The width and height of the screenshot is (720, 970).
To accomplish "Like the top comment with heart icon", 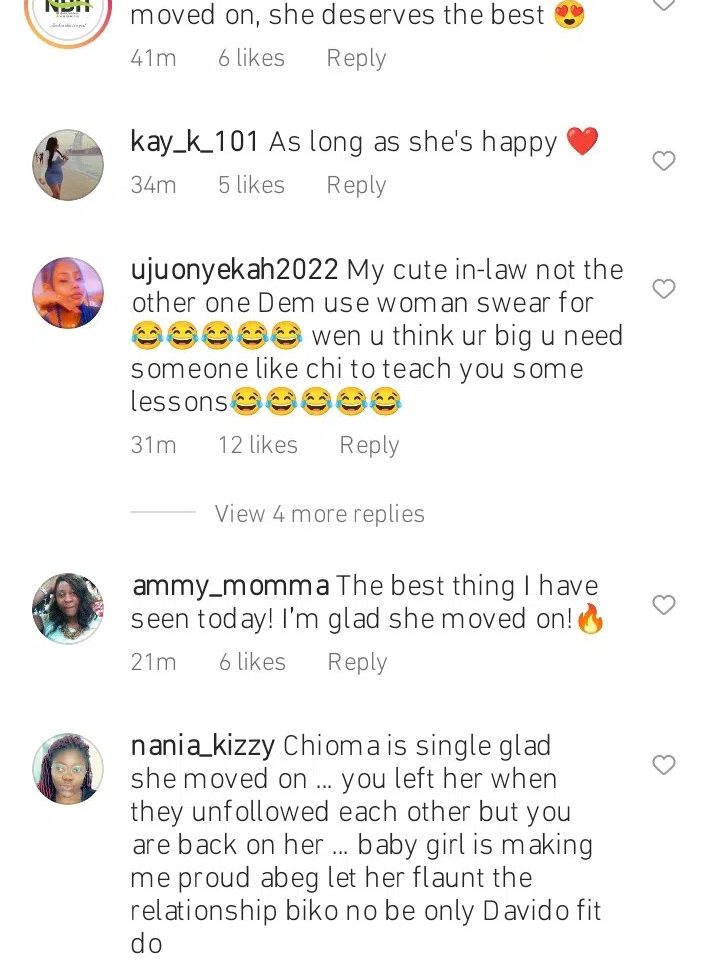I will click(664, 5).
